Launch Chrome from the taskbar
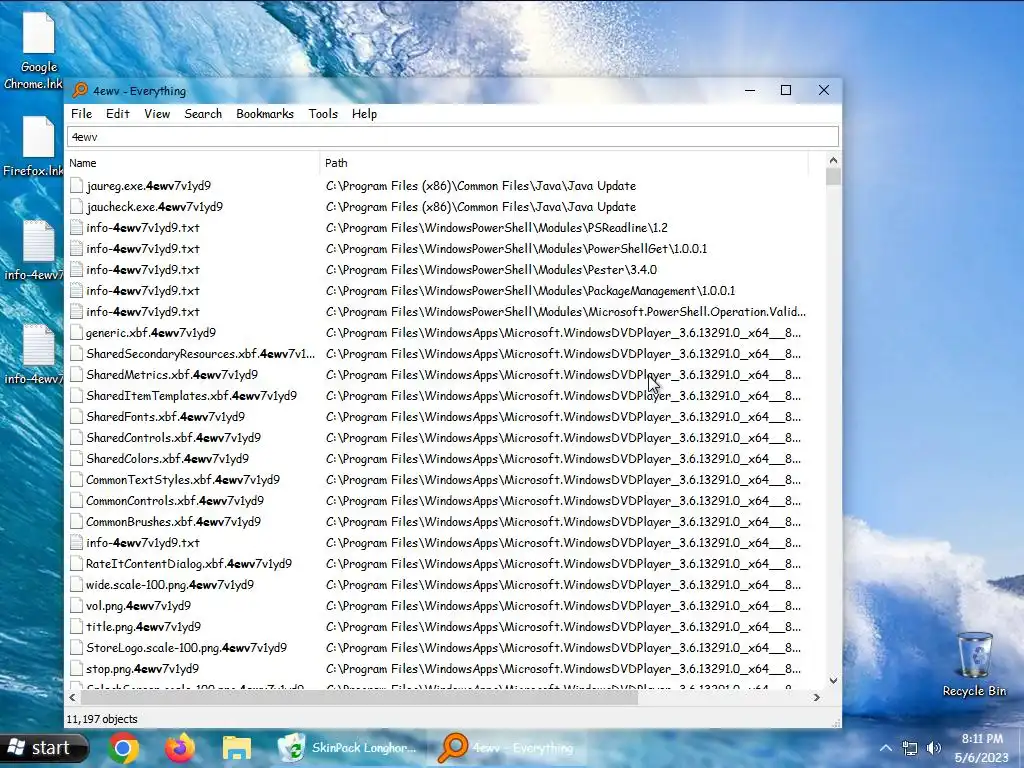This screenshot has height=768, width=1024. click(x=123, y=748)
